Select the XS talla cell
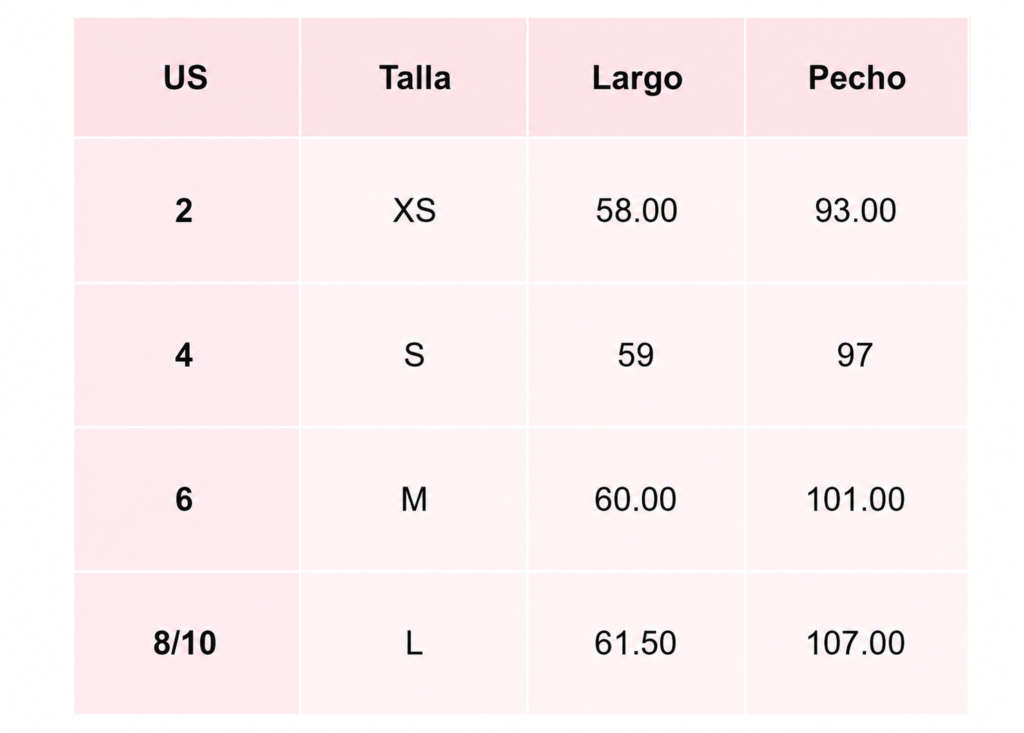1024x733 pixels. [414, 210]
